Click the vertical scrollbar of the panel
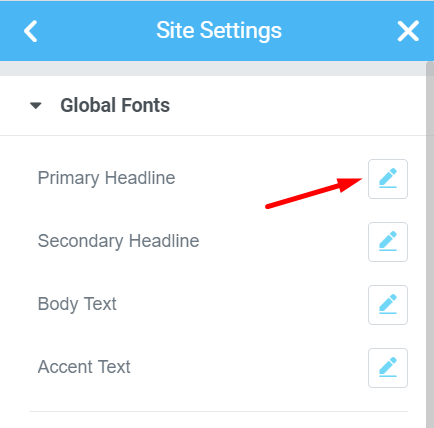 click(x=430, y=245)
